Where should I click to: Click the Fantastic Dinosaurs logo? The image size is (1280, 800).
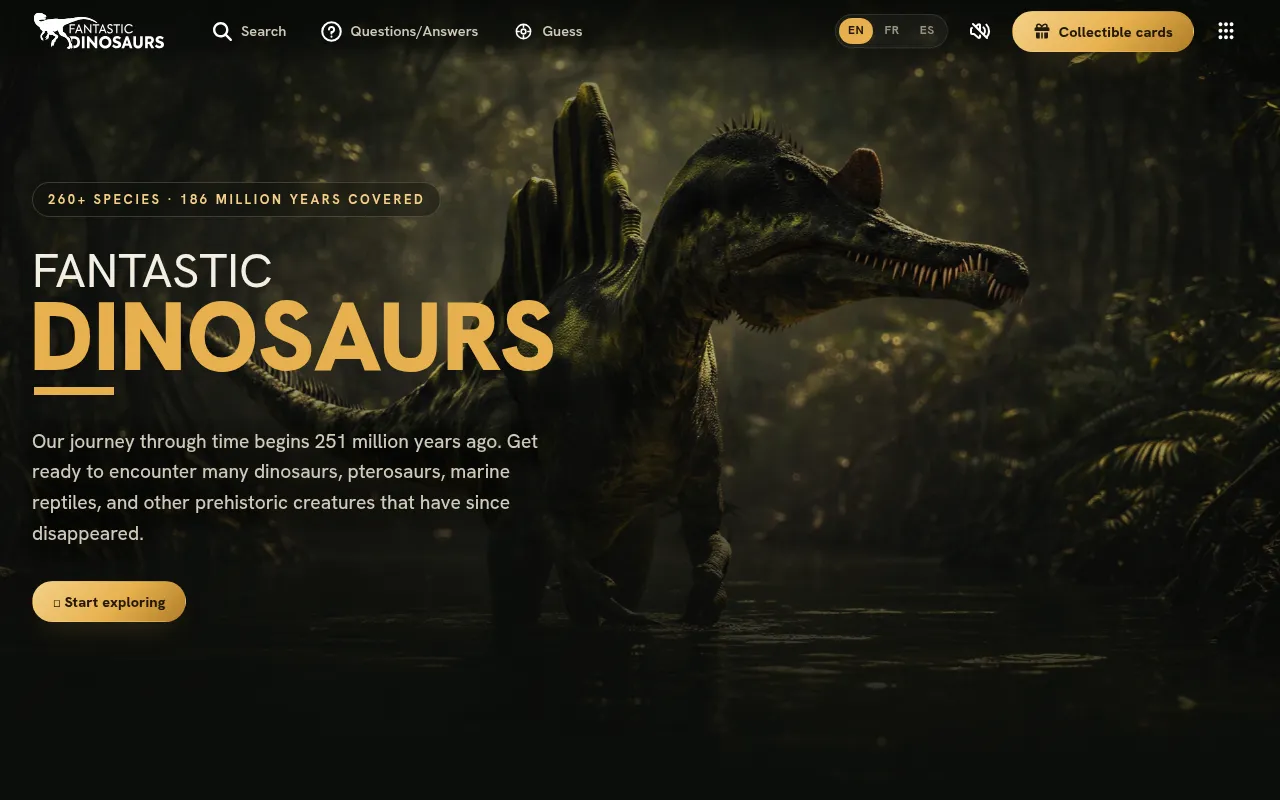tap(99, 31)
